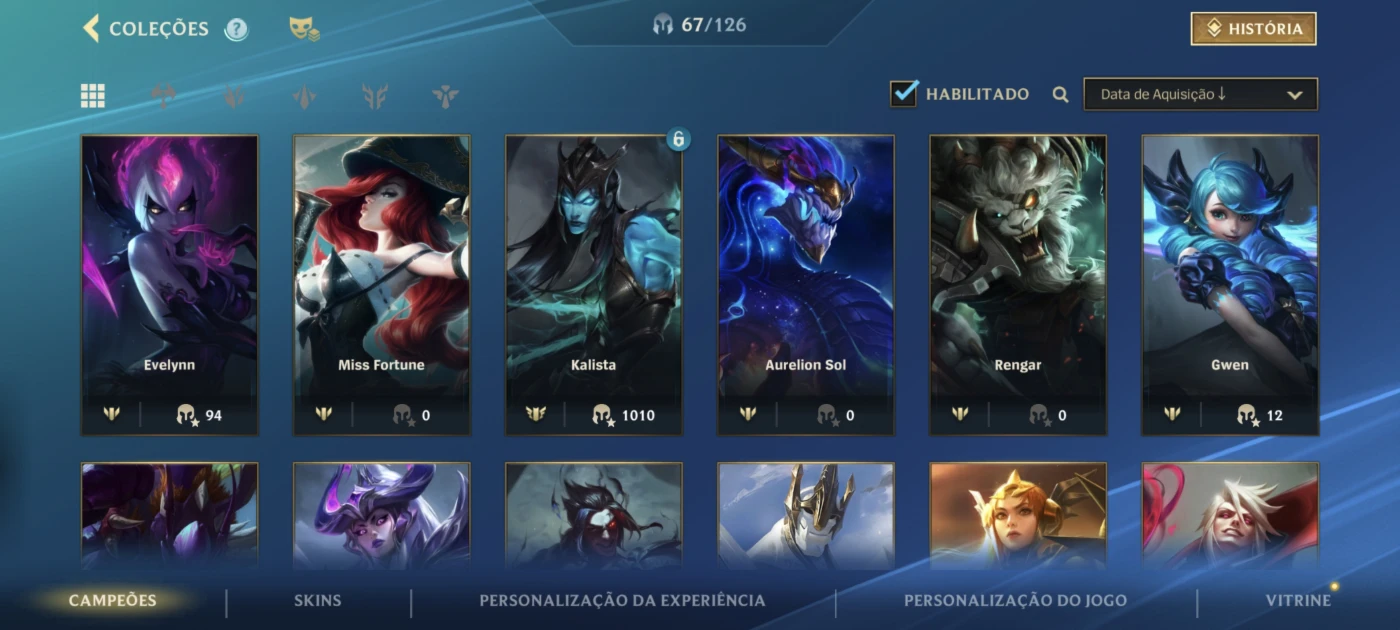Click the sort dropdown chevron arrow

1295,95
